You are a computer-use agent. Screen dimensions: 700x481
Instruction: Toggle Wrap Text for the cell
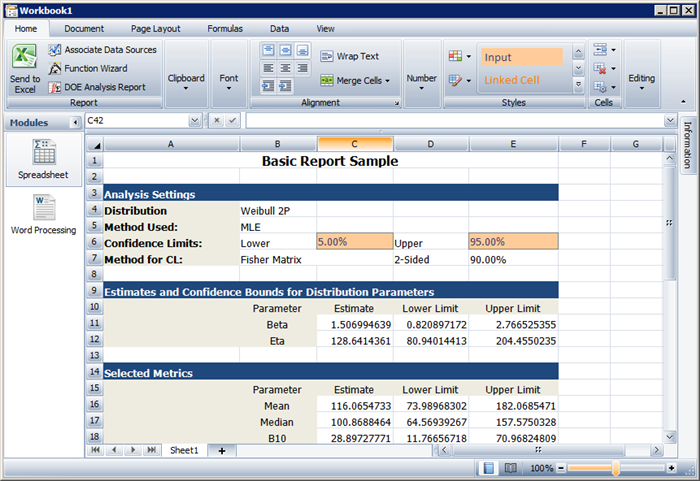coord(349,57)
